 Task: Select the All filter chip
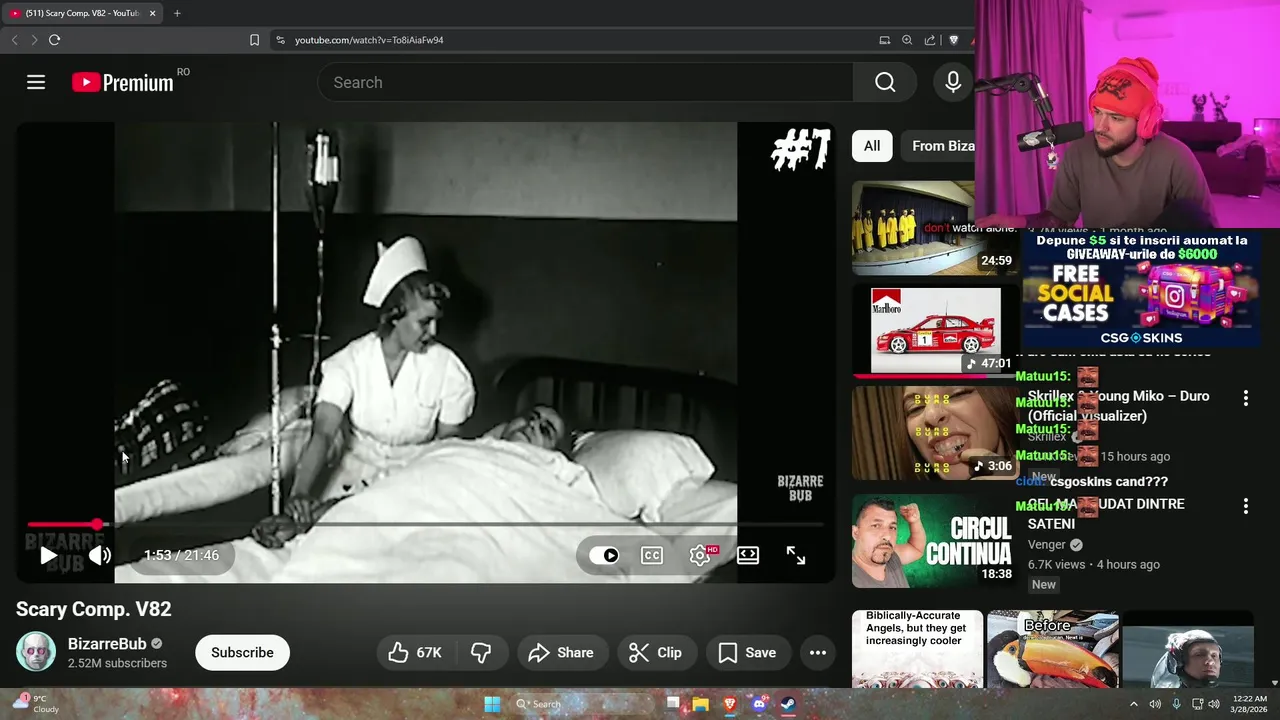pos(872,146)
